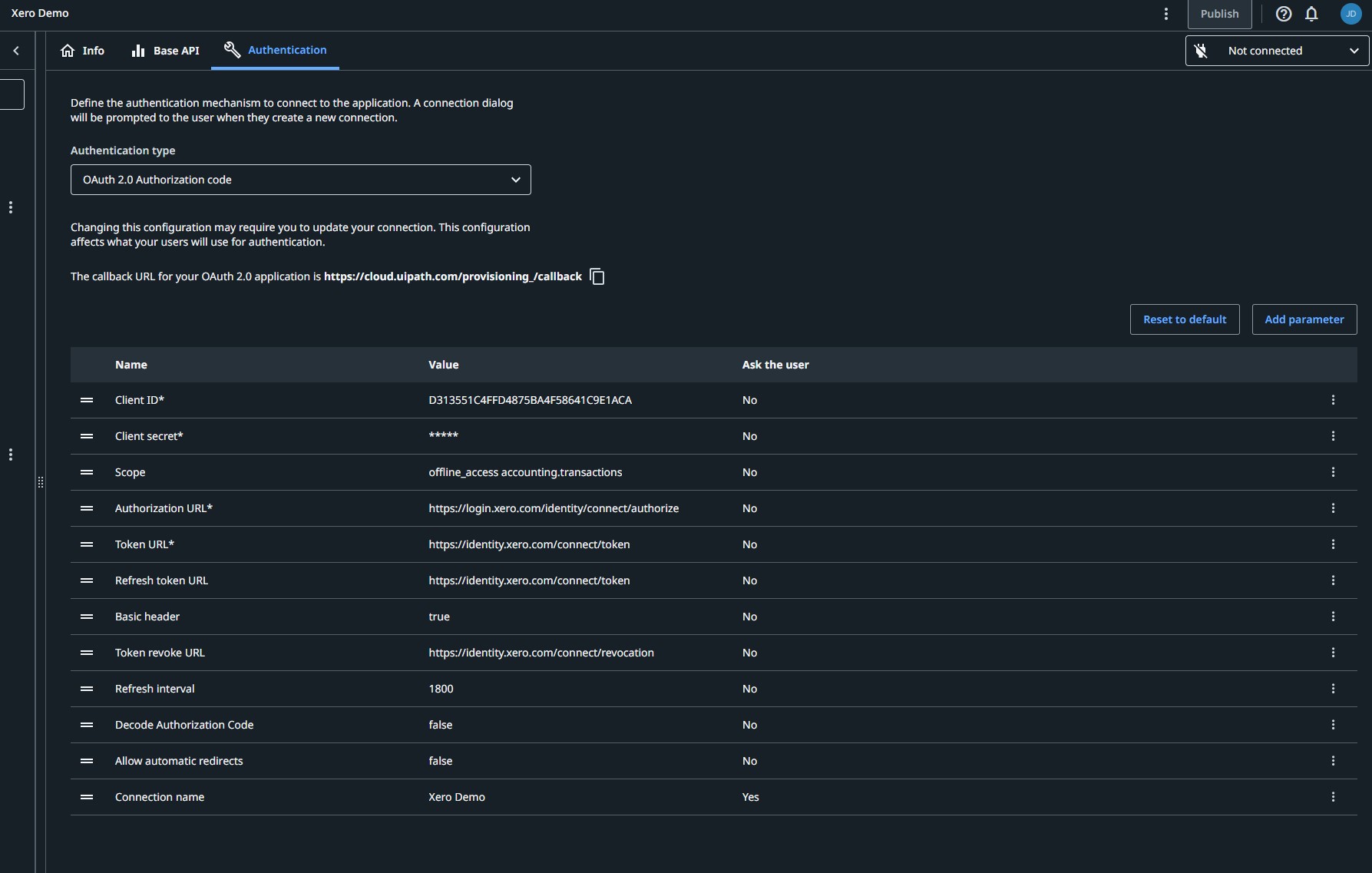Click the Scope value offline_access accounting.transactions
The image size is (1372, 873).
tap(525, 472)
